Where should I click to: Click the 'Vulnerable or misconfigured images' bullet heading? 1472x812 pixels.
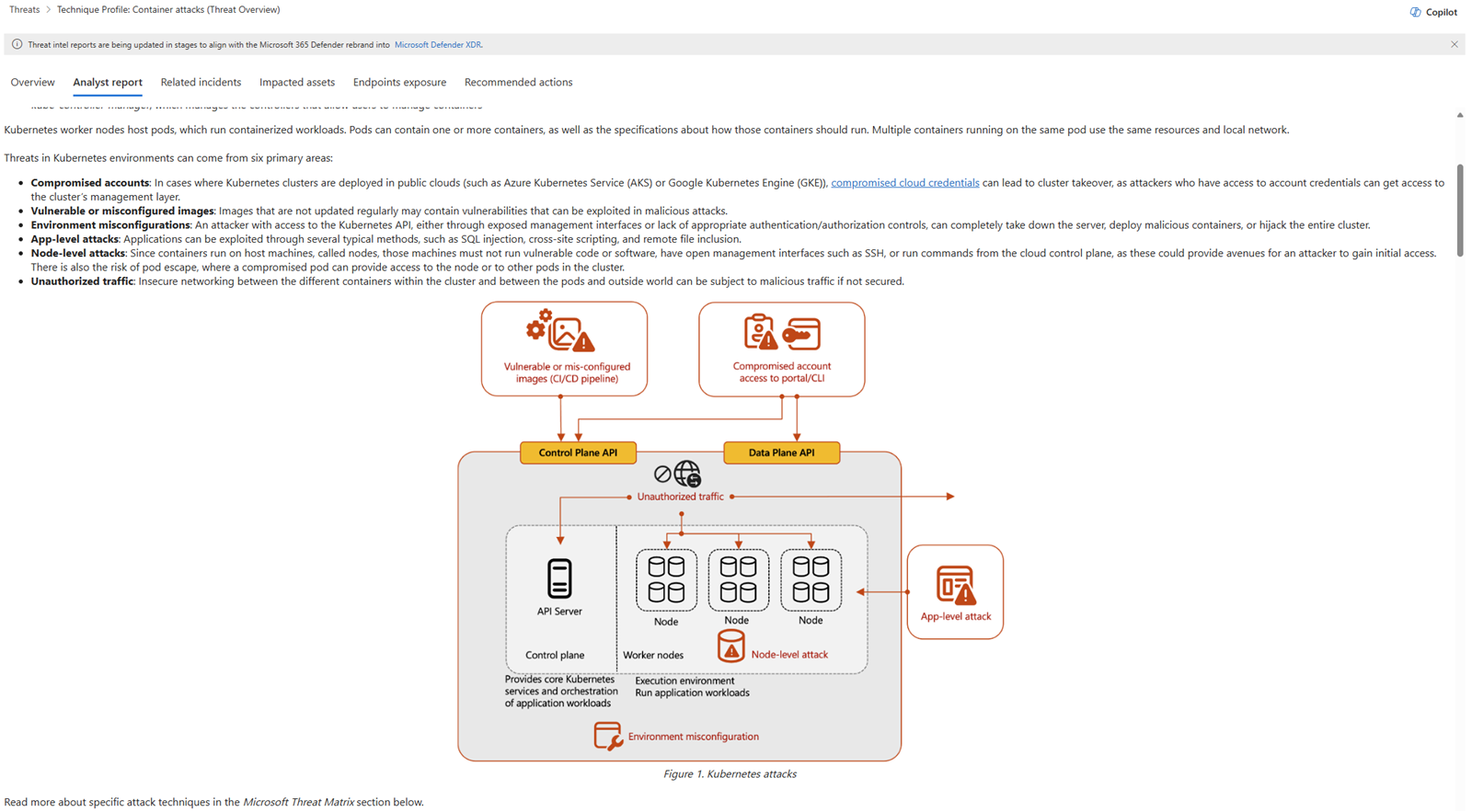[x=122, y=211]
